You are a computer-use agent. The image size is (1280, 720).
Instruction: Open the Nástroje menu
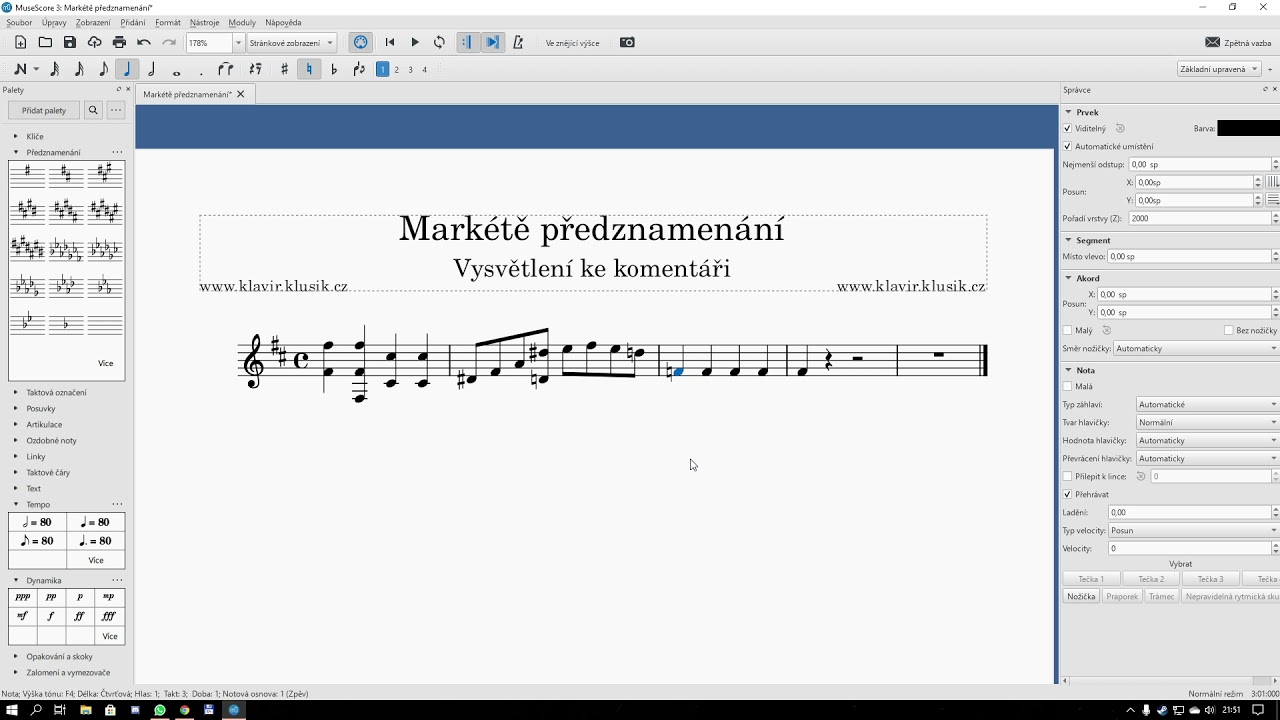tap(205, 22)
